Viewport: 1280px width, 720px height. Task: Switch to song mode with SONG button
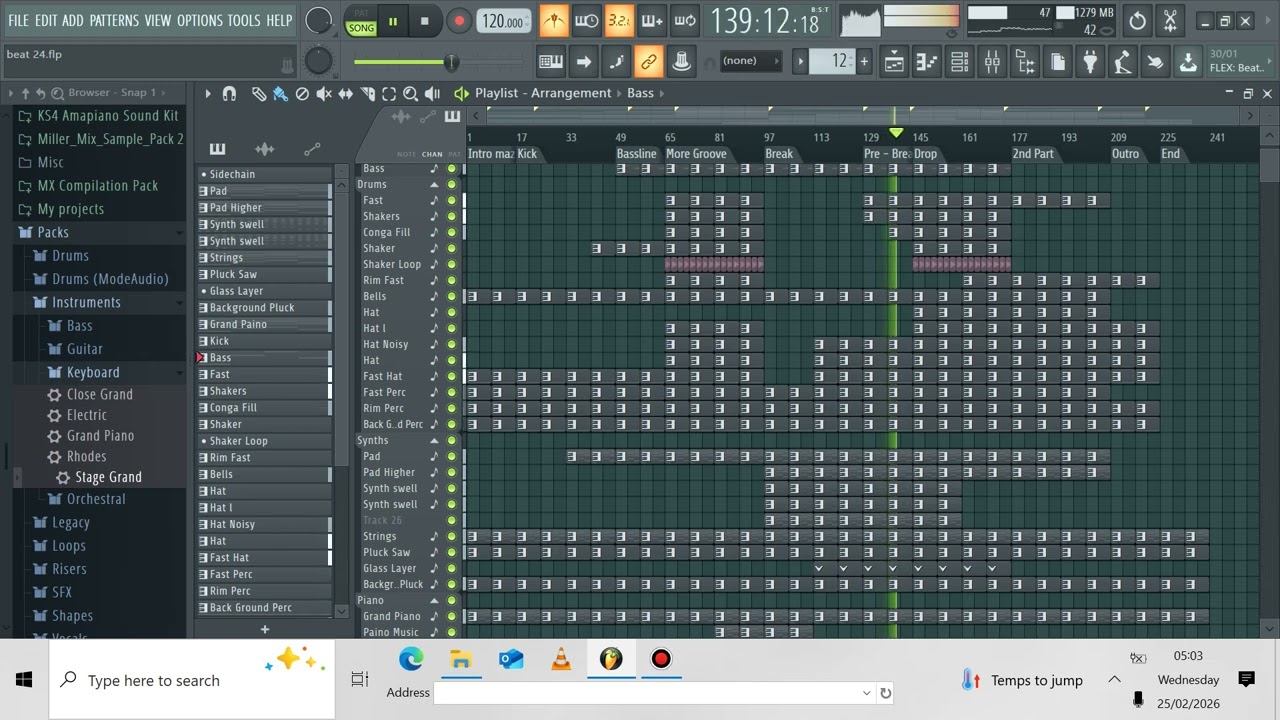click(x=361, y=28)
